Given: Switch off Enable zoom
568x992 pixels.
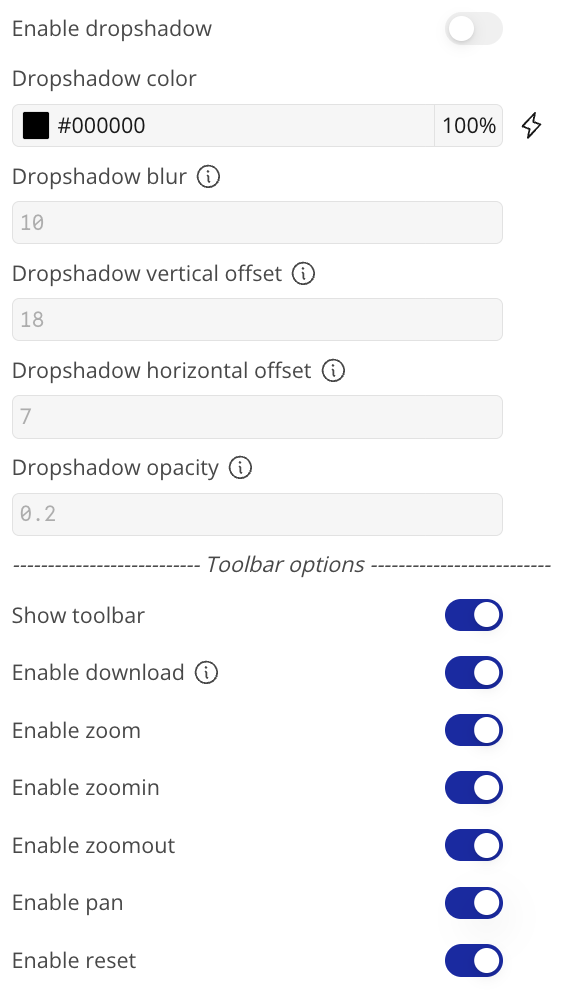Looking at the screenshot, I should coord(474,731).
